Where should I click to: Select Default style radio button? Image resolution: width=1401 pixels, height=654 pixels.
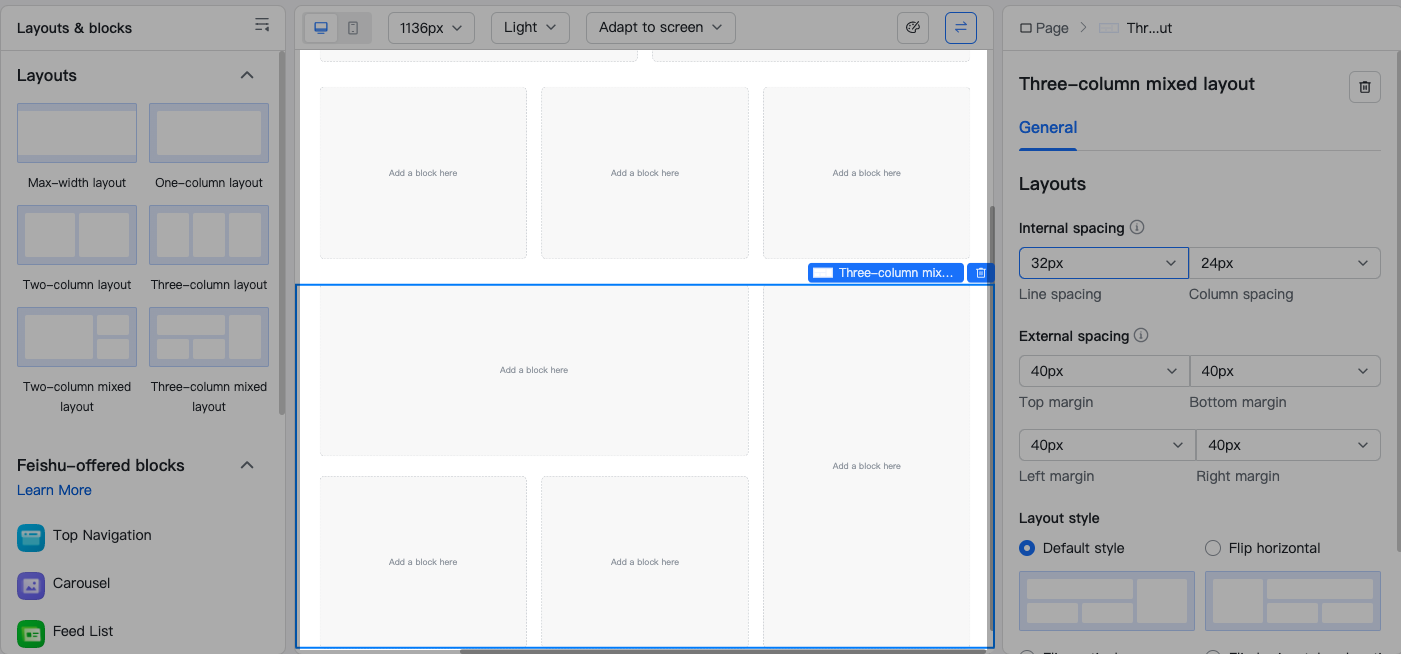(x=1027, y=548)
